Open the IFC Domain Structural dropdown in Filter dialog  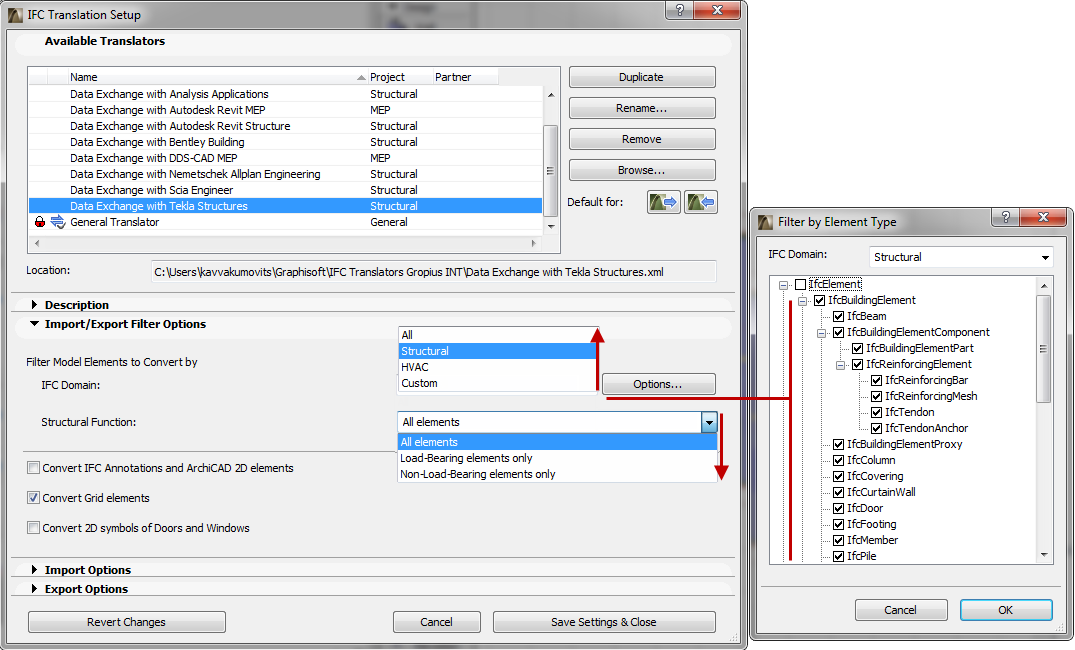pyautogui.click(x=961, y=257)
